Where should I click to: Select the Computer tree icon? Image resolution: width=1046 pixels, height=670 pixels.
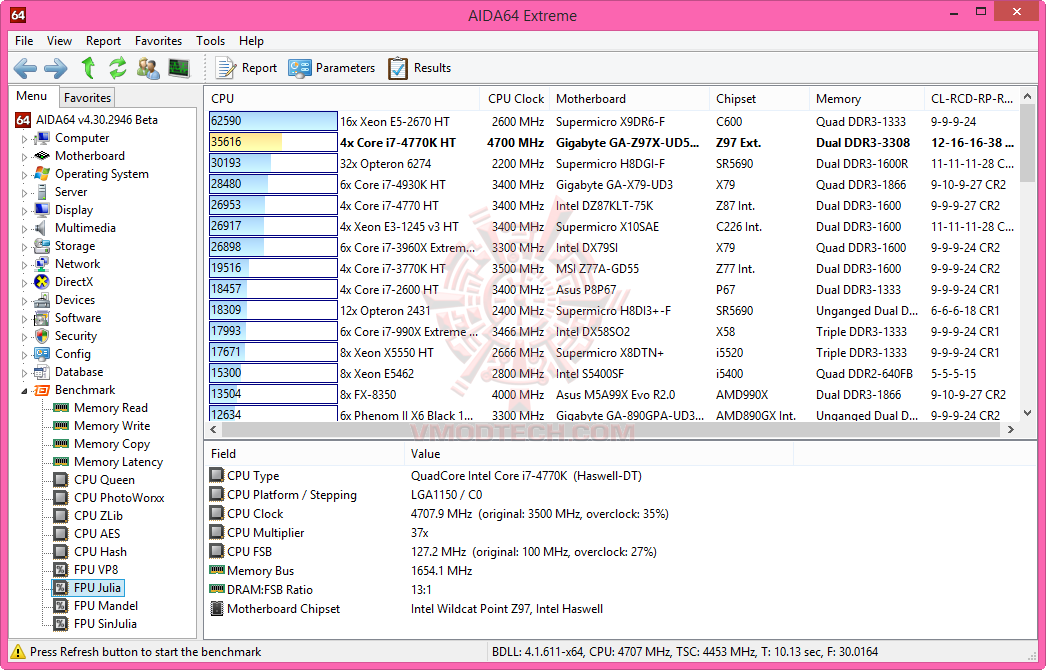coord(42,138)
